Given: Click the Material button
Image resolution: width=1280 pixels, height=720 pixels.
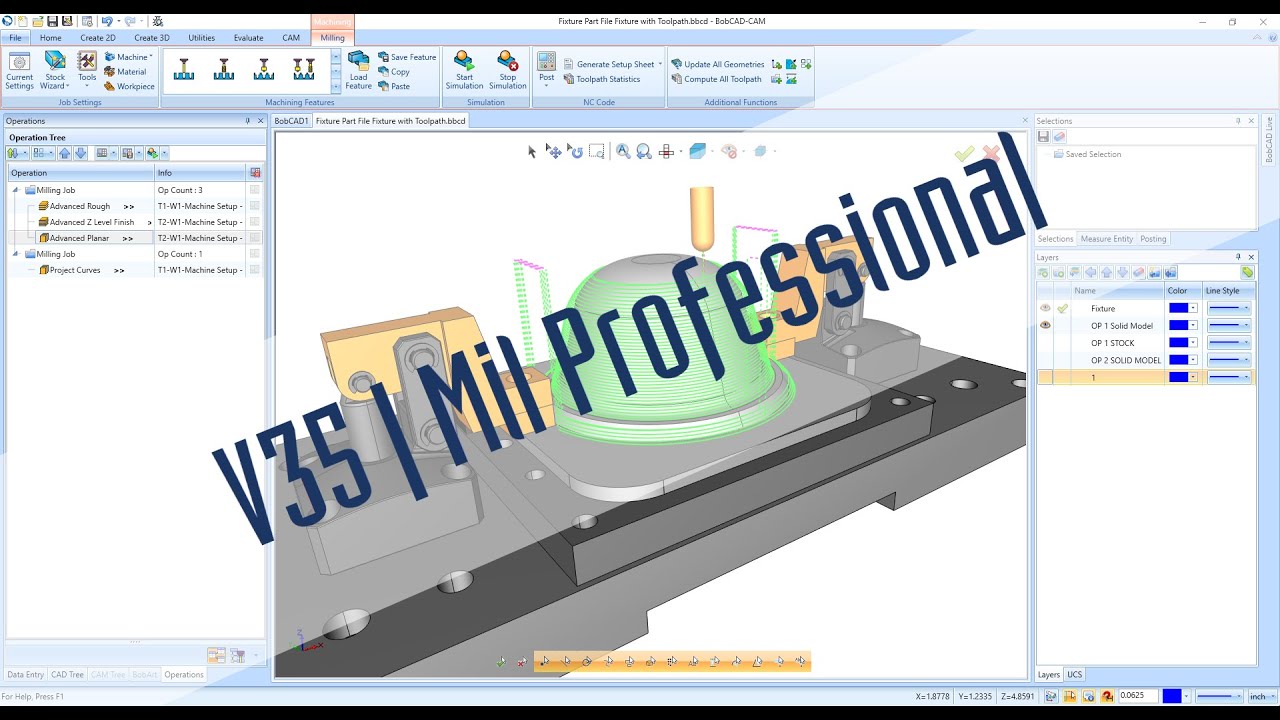Looking at the screenshot, I should (126, 72).
